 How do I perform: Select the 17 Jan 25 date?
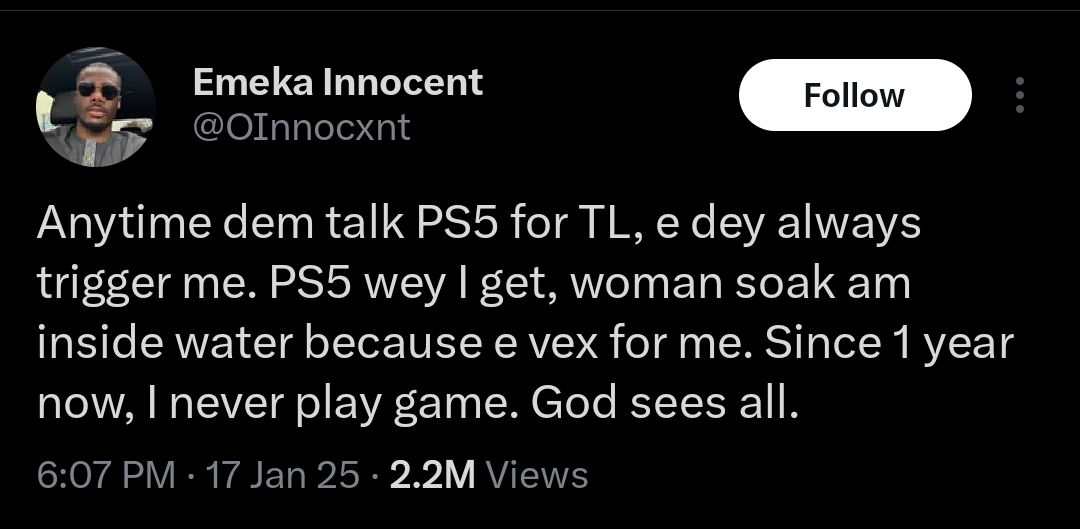point(278,475)
